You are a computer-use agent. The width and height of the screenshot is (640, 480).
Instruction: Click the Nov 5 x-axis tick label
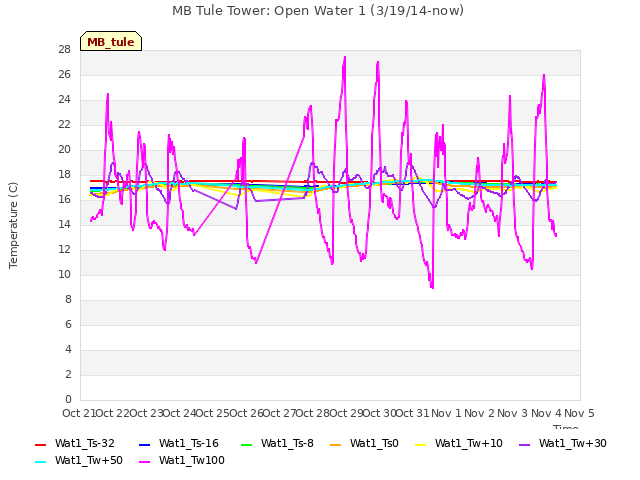point(579,413)
